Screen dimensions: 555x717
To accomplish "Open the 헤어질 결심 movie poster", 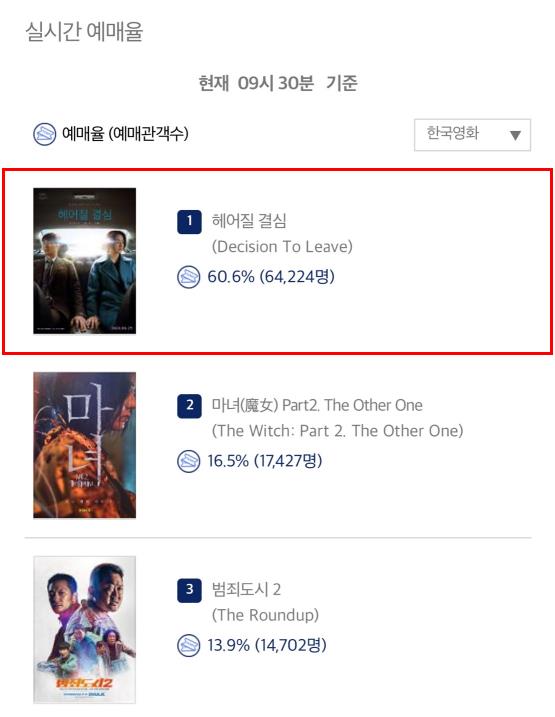I will pos(85,261).
